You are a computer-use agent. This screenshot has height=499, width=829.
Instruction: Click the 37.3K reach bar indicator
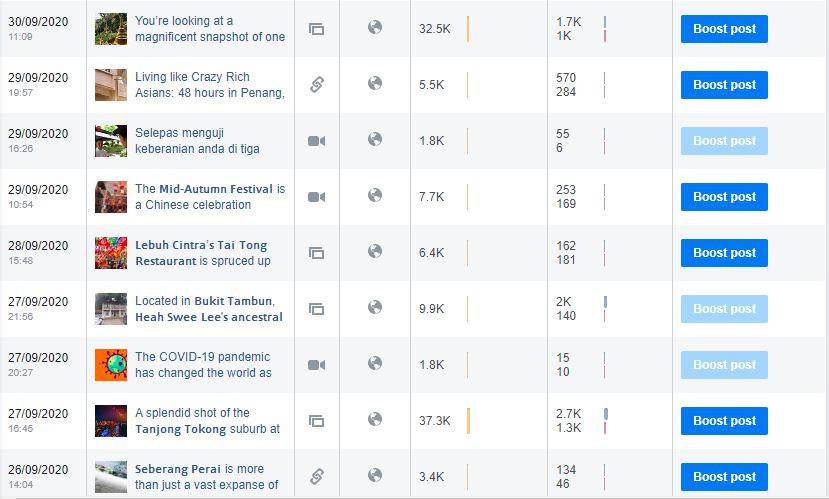click(468, 421)
